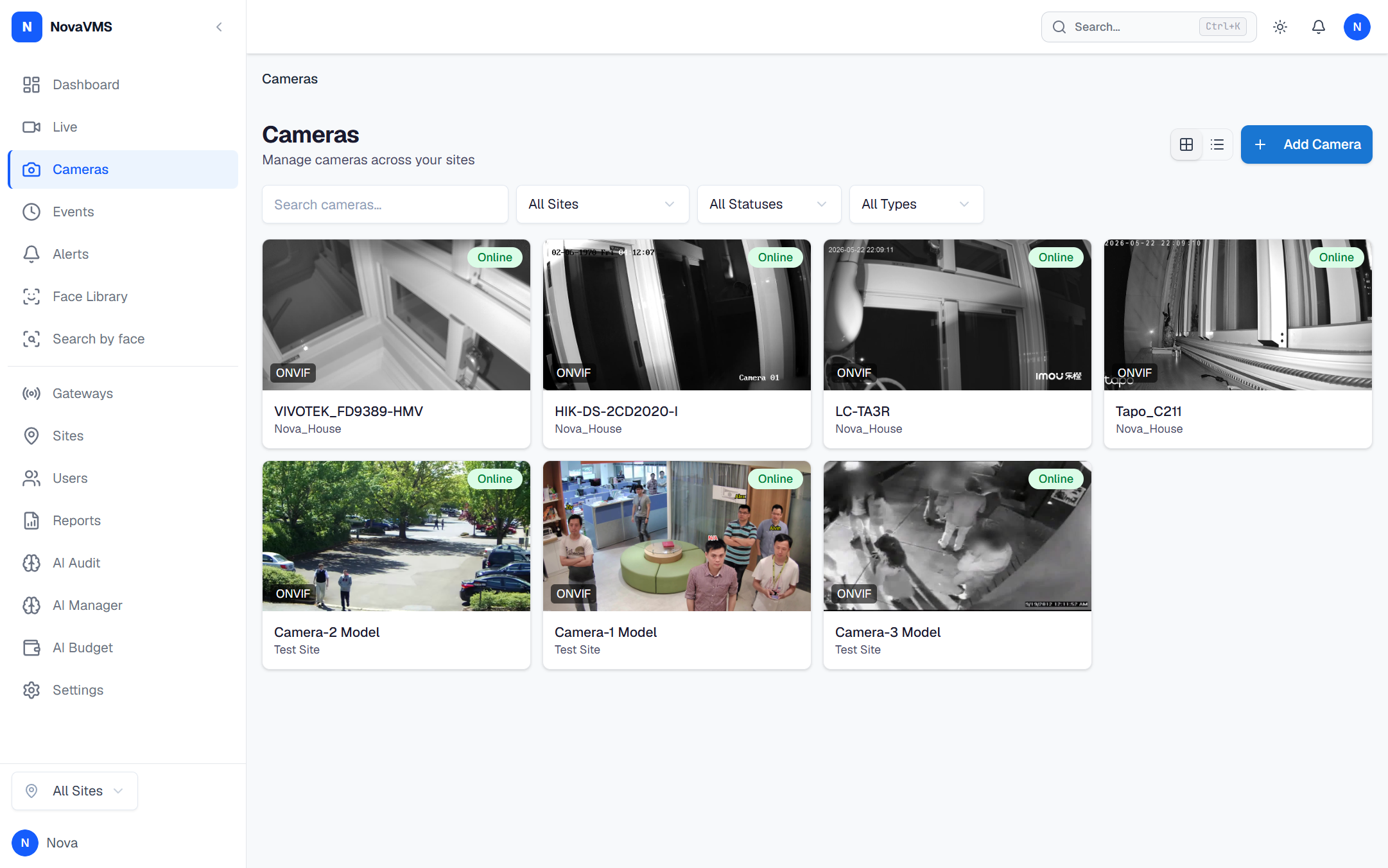
Task: Expand the All Statuses filter dropdown
Action: coord(769,204)
